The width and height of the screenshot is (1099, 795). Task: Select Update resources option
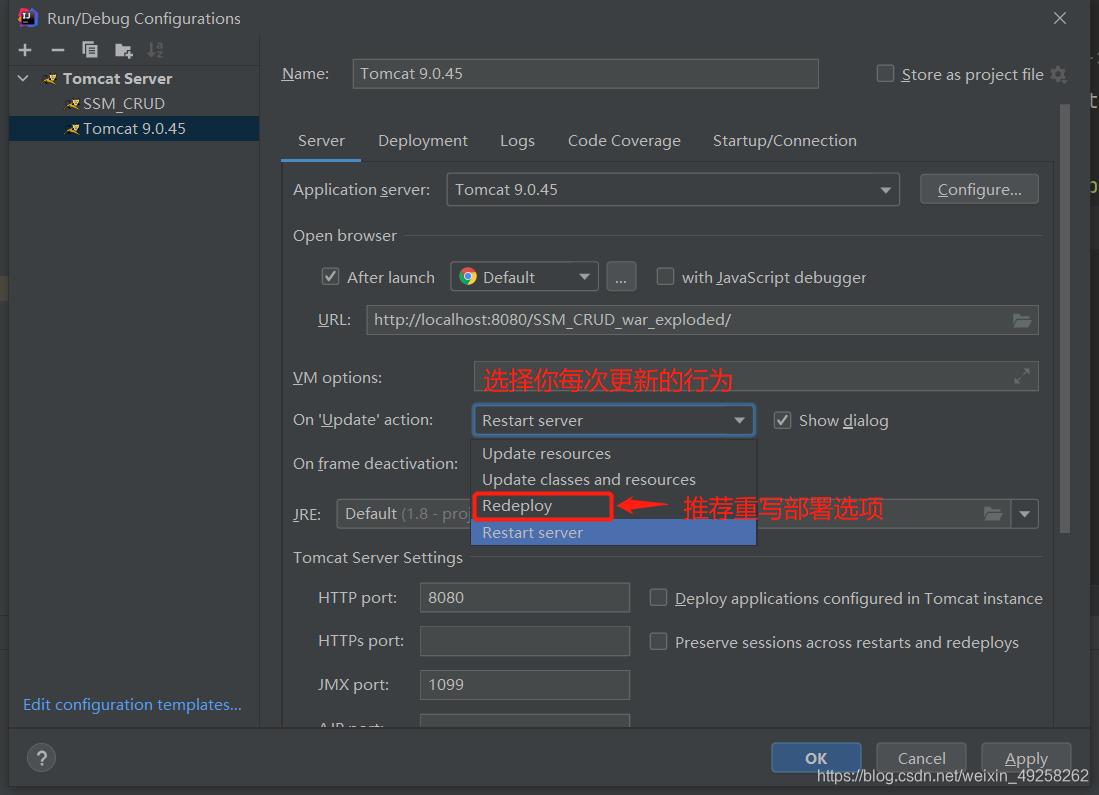614,454
